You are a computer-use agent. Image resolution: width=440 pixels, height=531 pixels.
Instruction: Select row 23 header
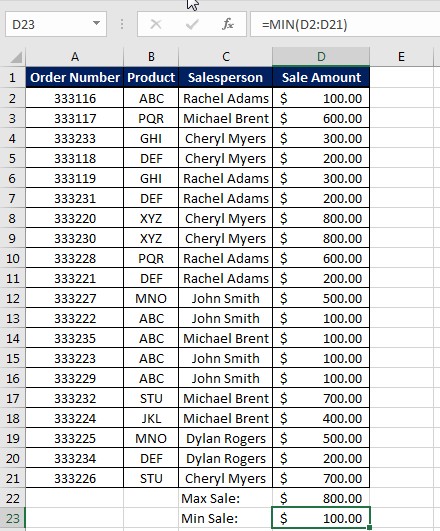click(13, 518)
